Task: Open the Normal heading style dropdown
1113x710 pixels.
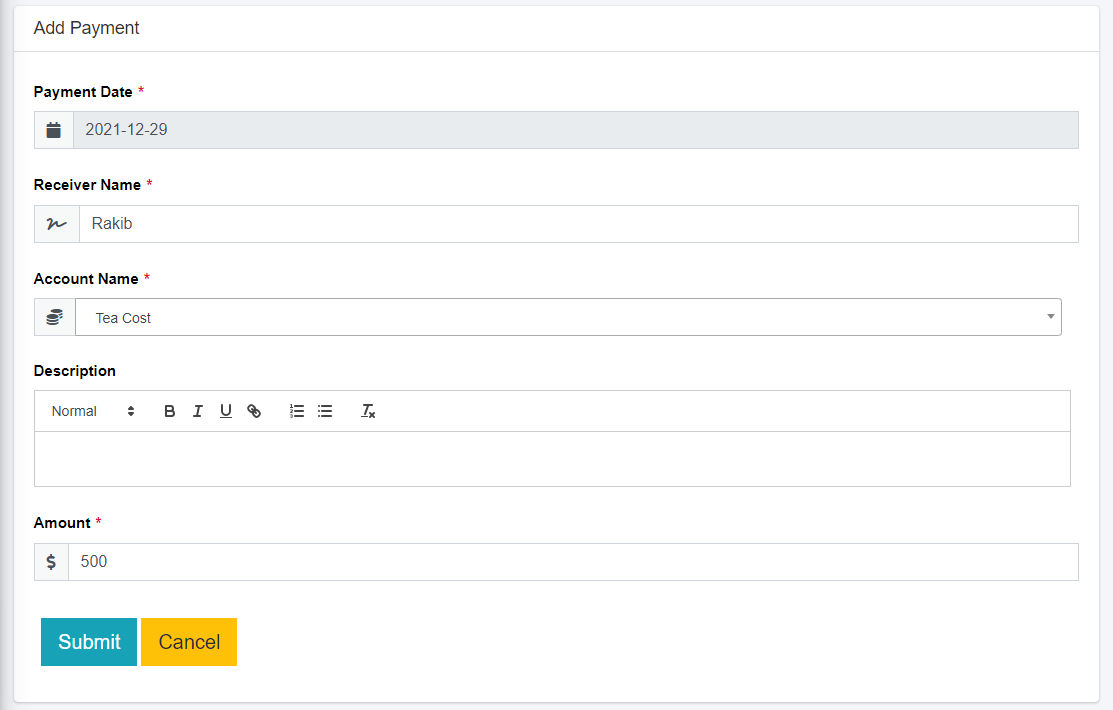Action: pos(93,411)
